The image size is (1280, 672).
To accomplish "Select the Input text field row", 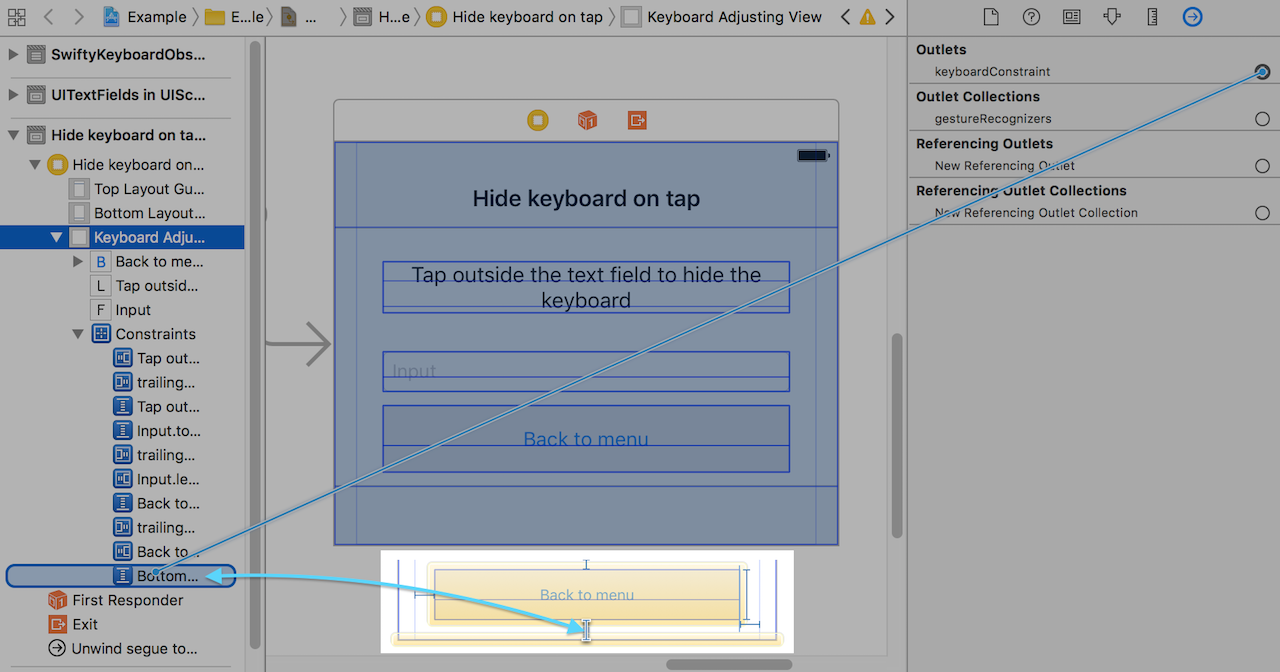I will [x=120, y=310].
